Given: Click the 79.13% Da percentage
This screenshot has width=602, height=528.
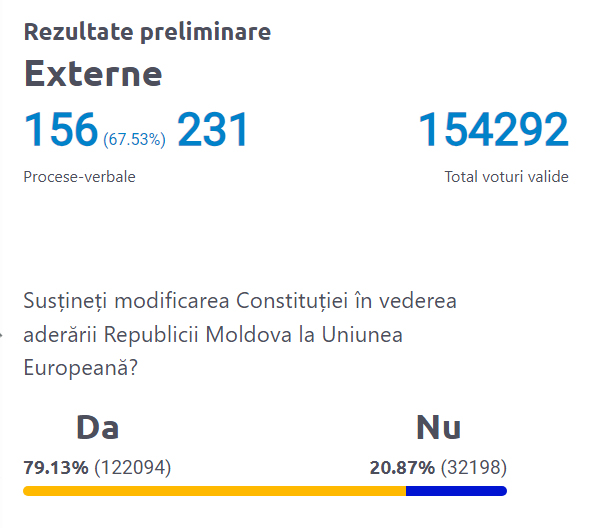Looking at the screenshot, I should (56, 467).
